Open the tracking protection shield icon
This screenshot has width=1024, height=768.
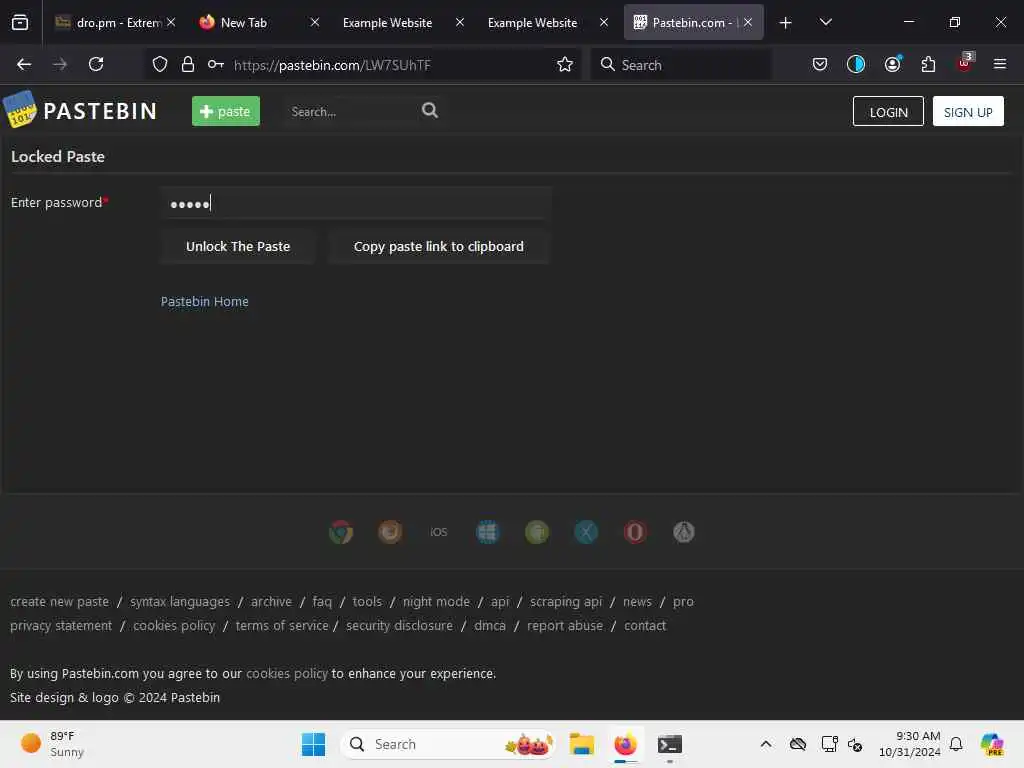pos(160,64)
